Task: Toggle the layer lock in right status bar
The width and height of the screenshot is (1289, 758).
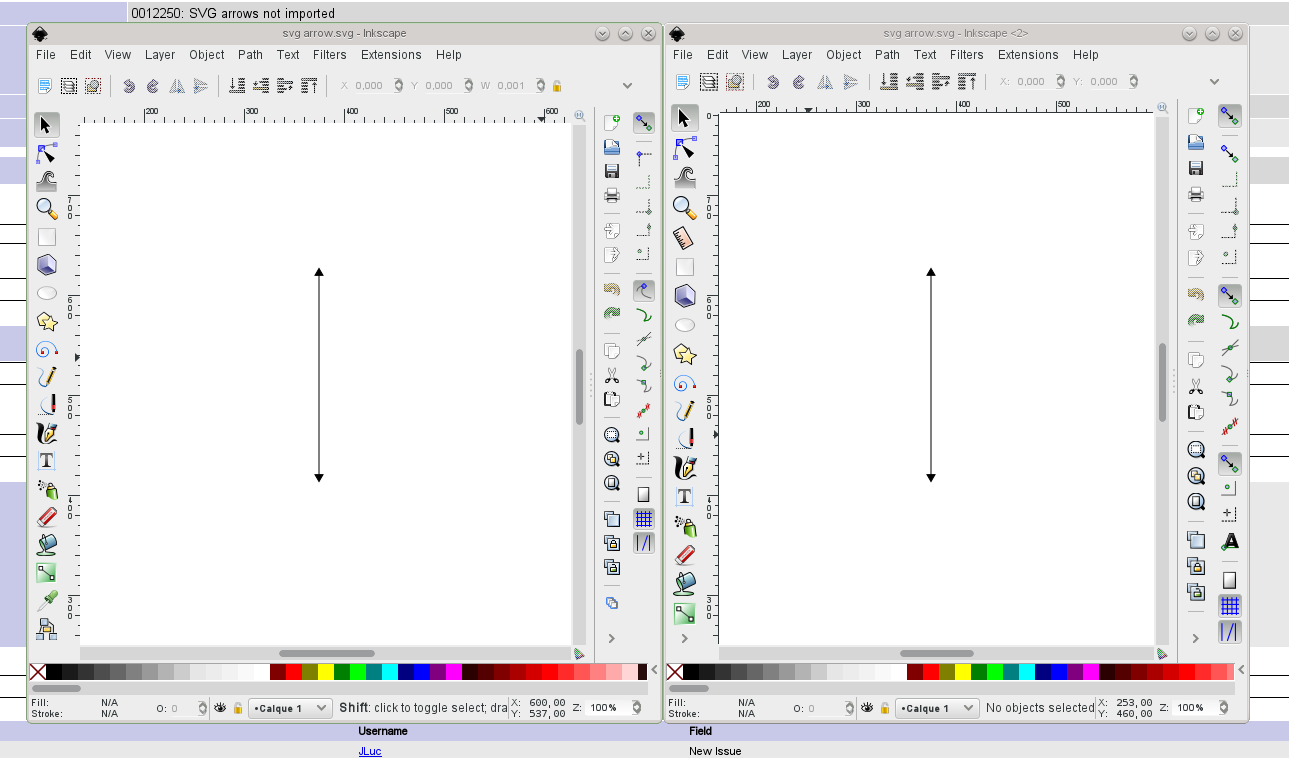Action: (884, 708)
